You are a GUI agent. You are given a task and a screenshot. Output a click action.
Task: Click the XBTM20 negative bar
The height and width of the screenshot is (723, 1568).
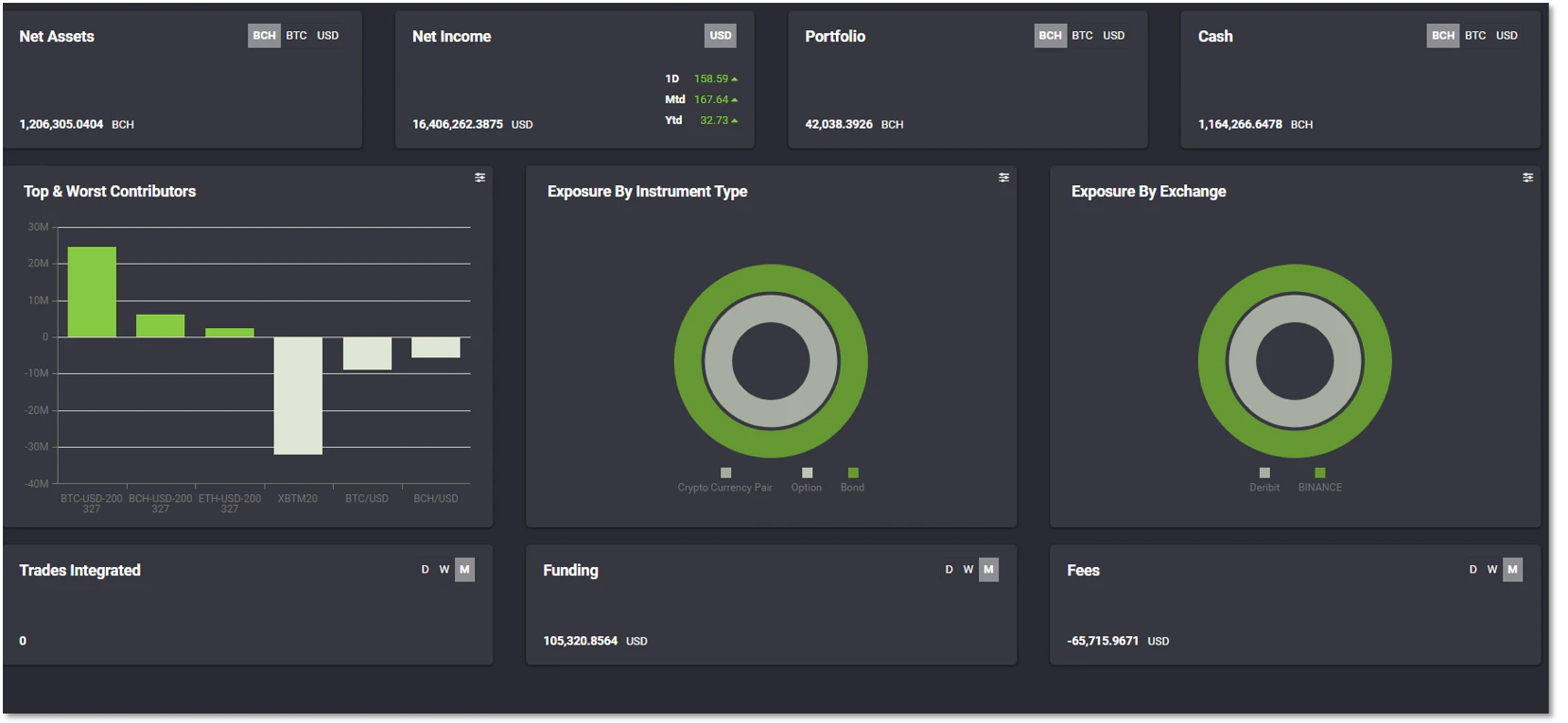pyautogui.click(x=298, y=396)
